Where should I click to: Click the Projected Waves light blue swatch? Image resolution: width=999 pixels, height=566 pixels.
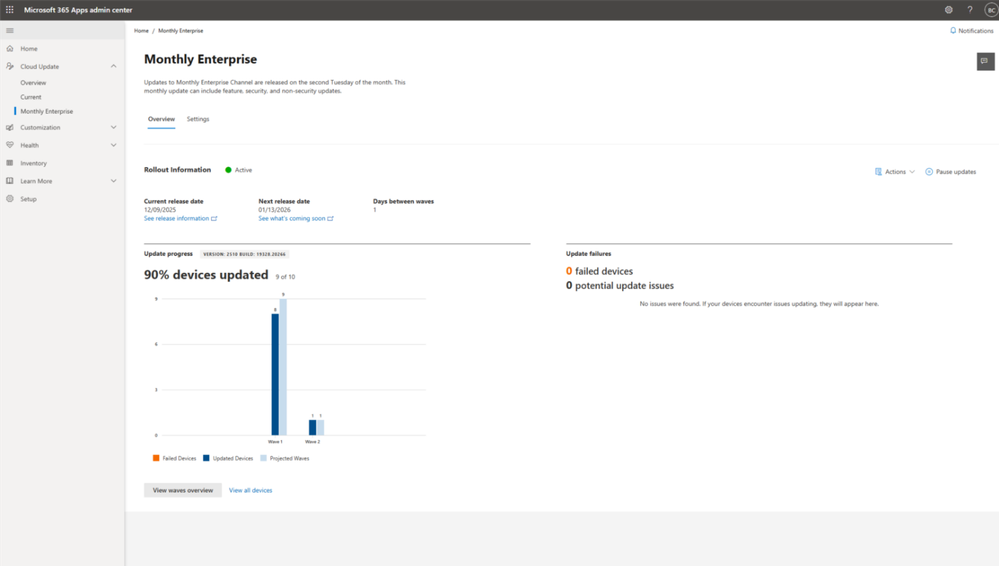pyautogui.click(x=263, y=458)
